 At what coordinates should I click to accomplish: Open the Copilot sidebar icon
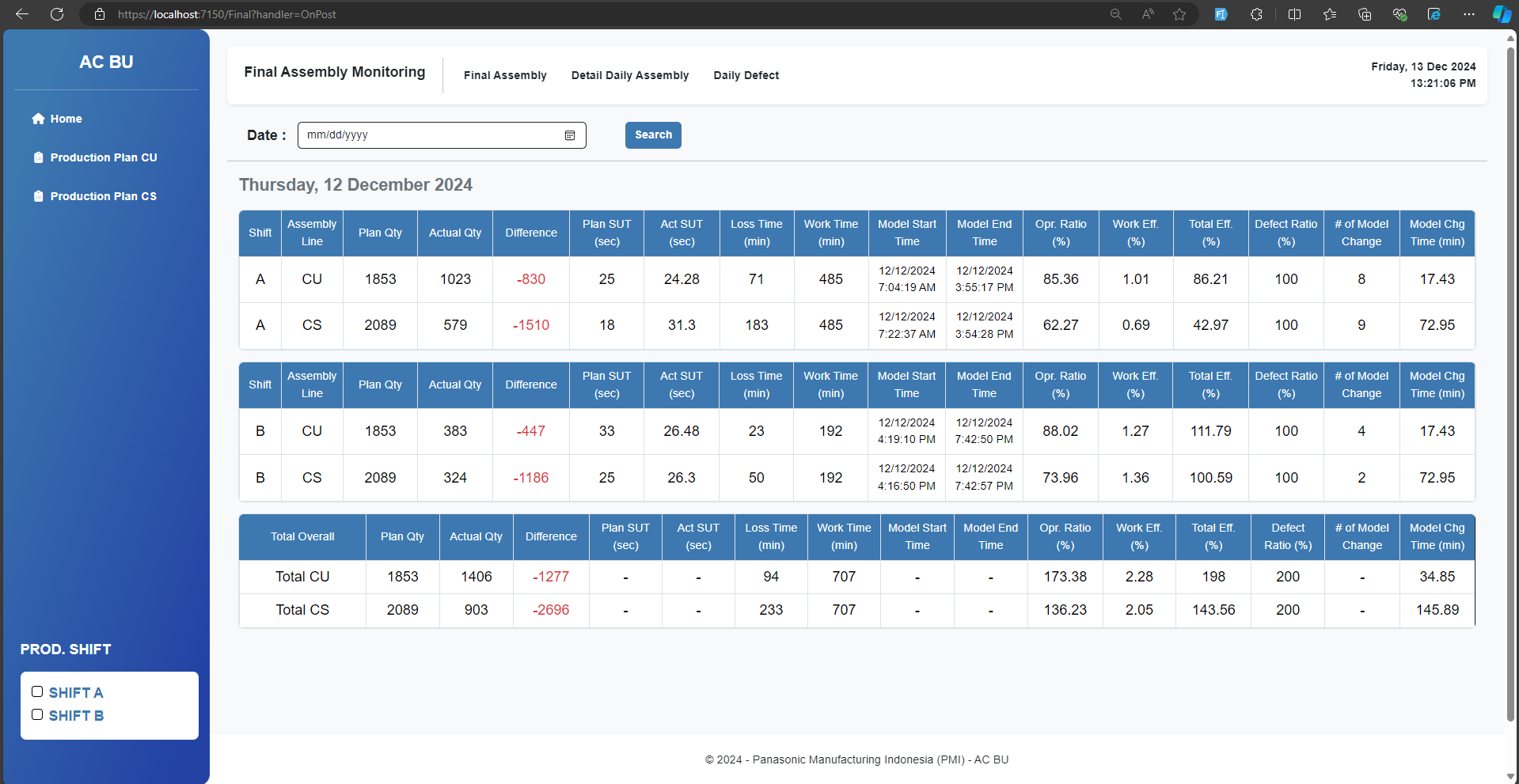pos(1502,14)
